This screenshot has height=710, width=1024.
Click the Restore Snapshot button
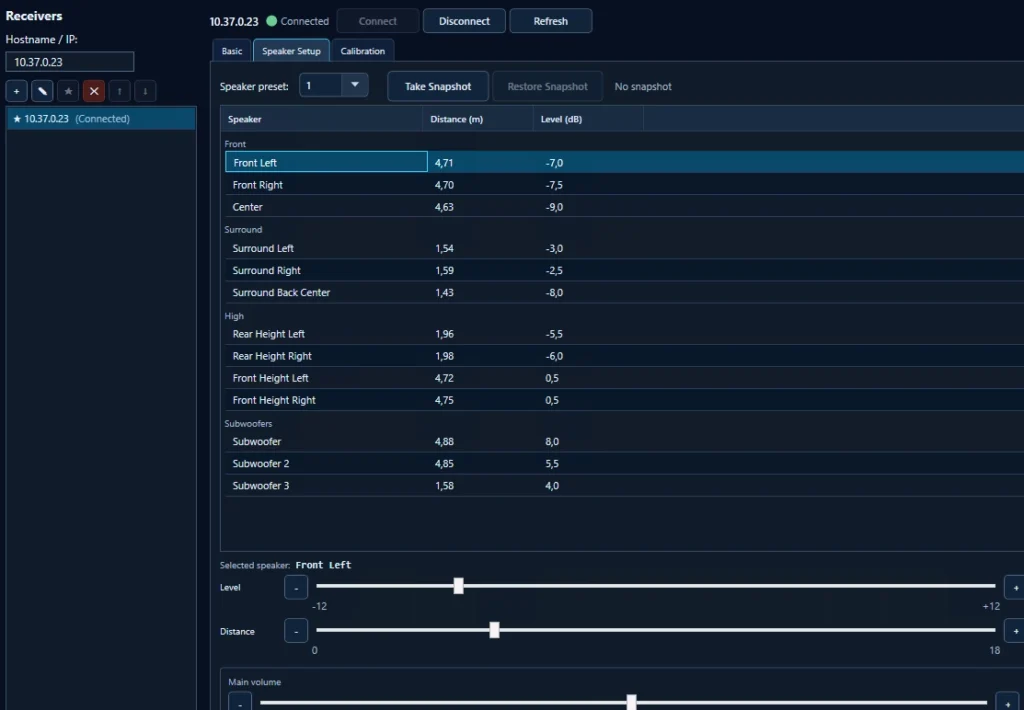[547, 86]
